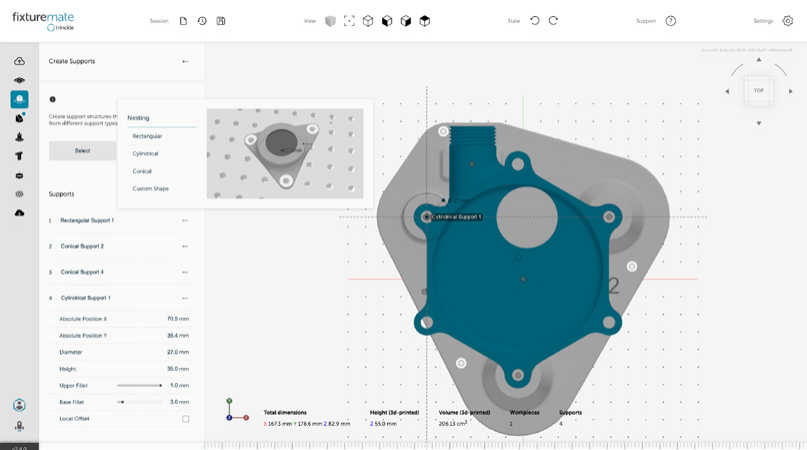Save session with the floppy disk icon
The height and width of the screenshot is (450, 807).
coord(221,21)
